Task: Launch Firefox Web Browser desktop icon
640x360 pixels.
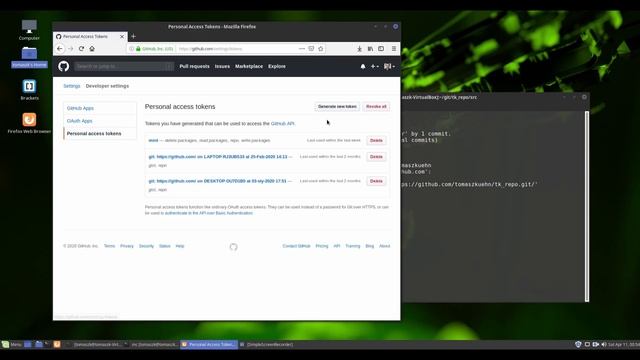Action: point(29,123)
